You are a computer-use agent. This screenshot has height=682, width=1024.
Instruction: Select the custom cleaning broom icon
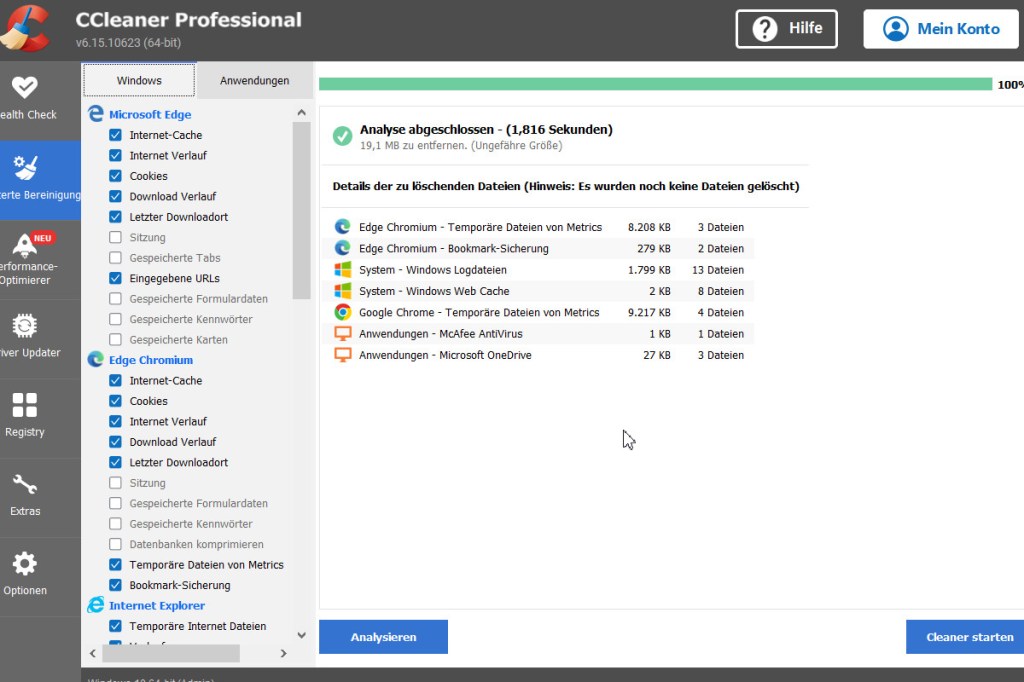coord(25,167)
